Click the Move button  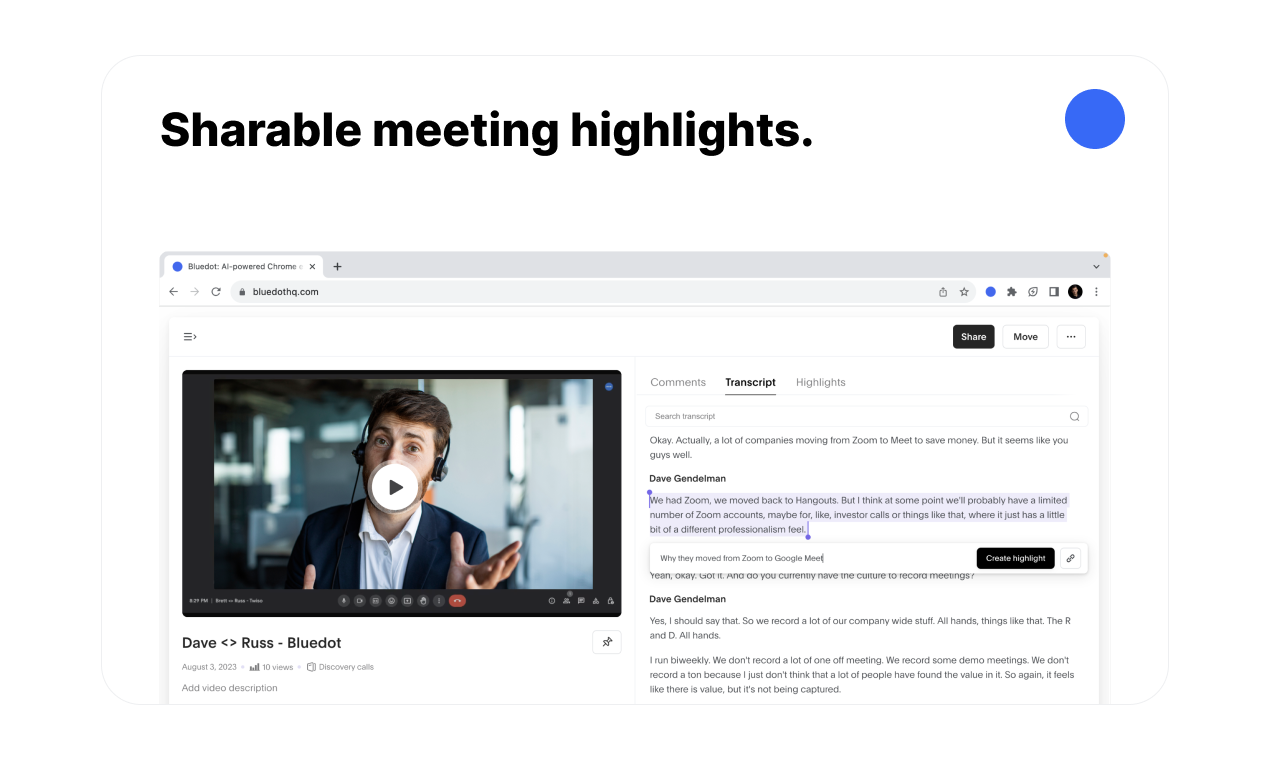1025,337
